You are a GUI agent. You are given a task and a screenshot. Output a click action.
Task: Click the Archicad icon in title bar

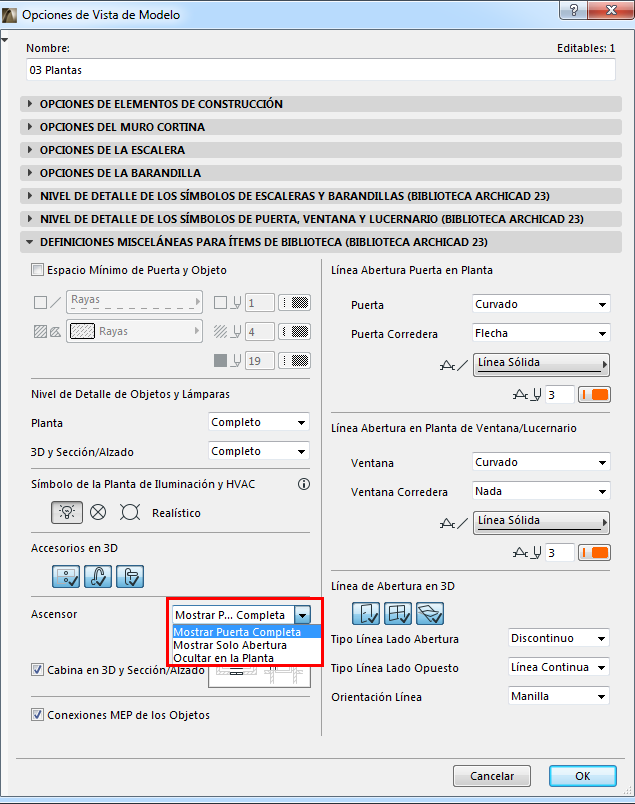[x=9, y=15]
